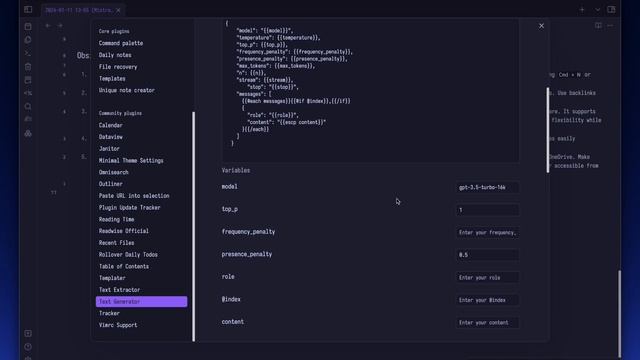Open Dataview plugin settings
640x360 pixels.
tap(111, 137)
